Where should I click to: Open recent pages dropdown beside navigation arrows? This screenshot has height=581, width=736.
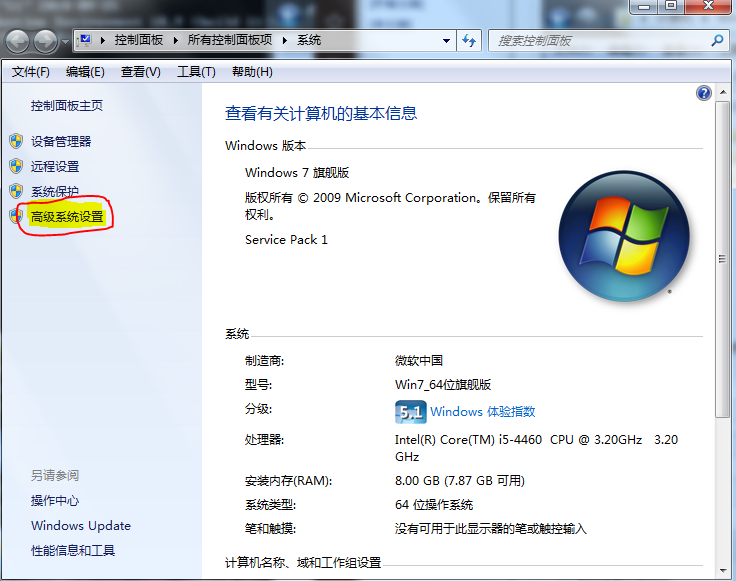pyautogui.click(x=65, y=41)
